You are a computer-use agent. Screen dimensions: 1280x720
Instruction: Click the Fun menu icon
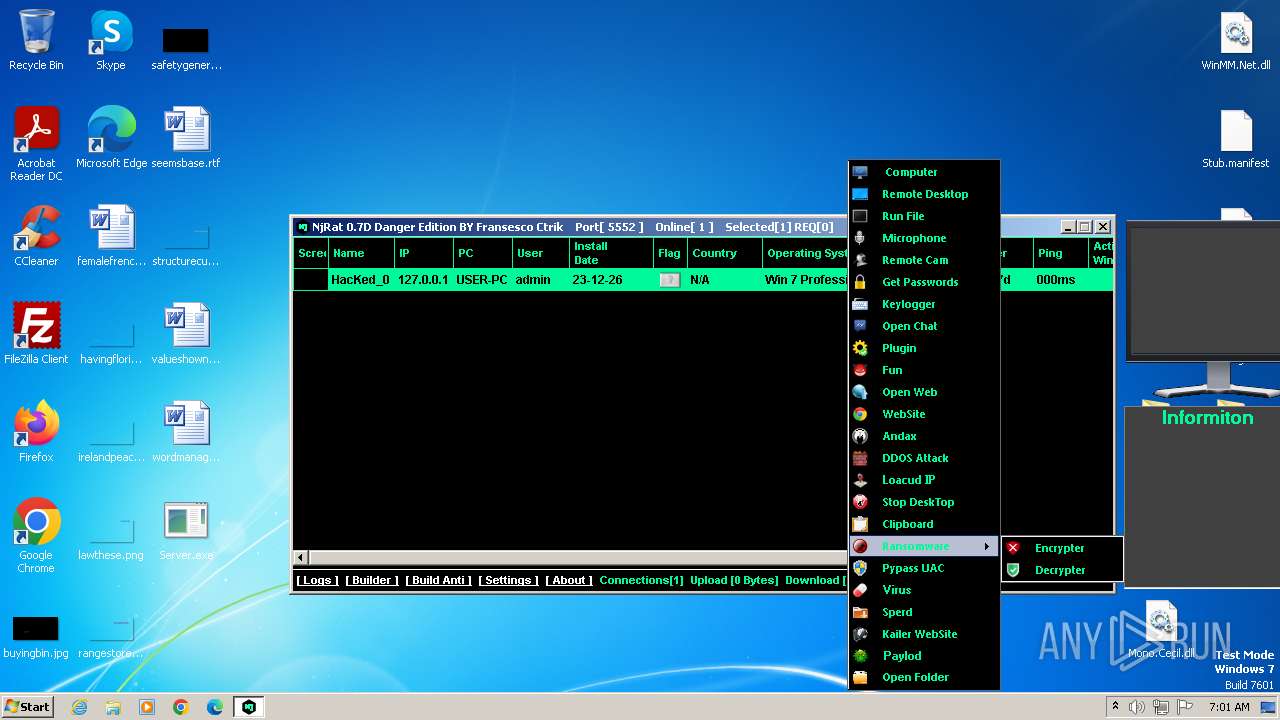pyautogui.click(x=860, y=370)
